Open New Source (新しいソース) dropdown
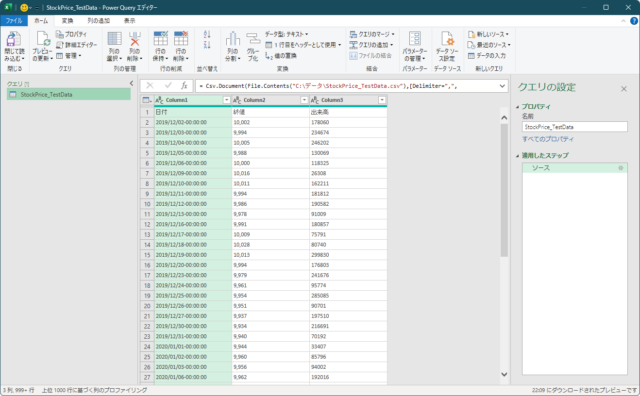The image size is (640, 396). pos(488,34)
